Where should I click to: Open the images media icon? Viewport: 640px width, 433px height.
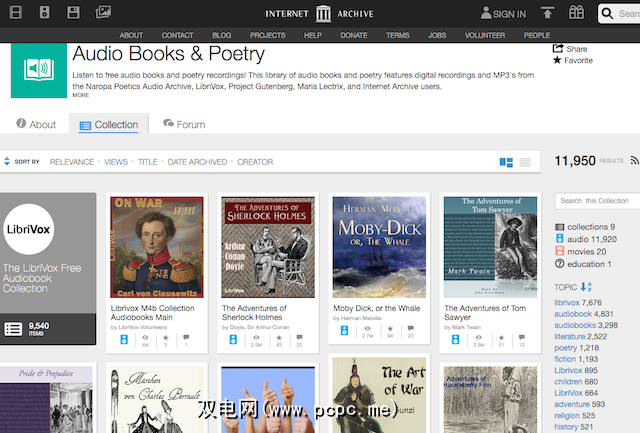pos(104,13)
